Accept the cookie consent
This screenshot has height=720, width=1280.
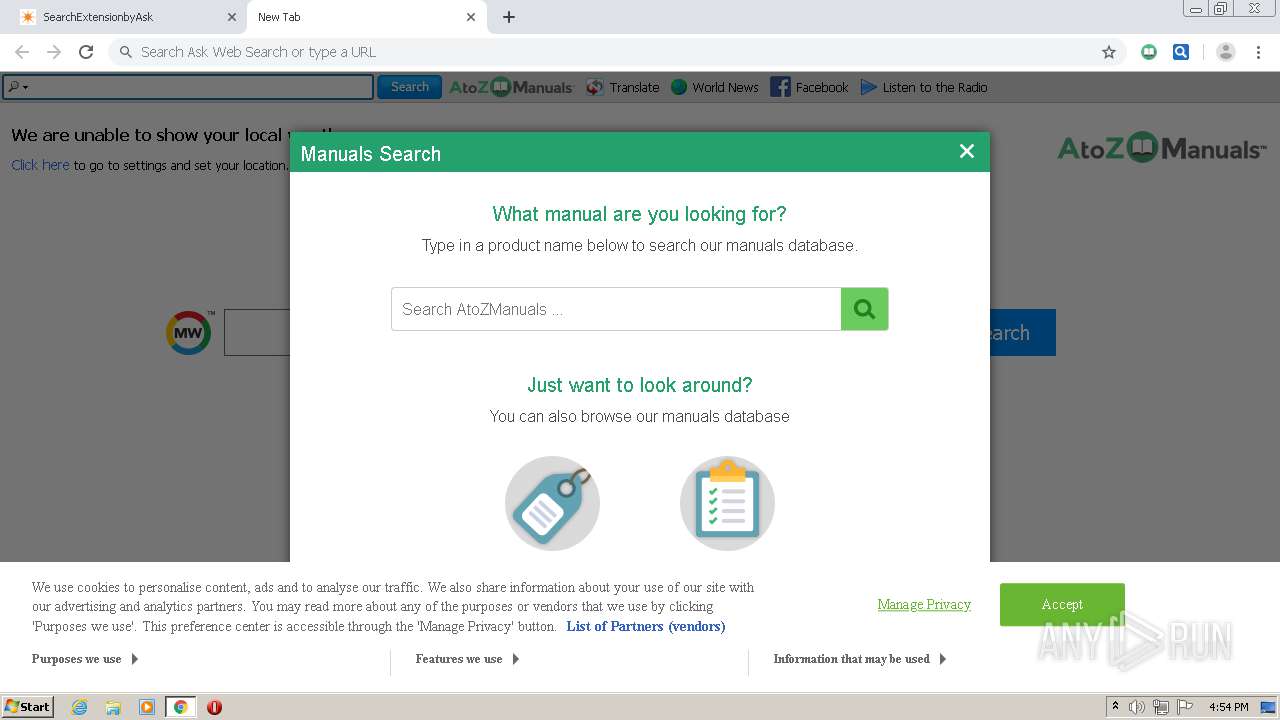tap(1062, 604)
